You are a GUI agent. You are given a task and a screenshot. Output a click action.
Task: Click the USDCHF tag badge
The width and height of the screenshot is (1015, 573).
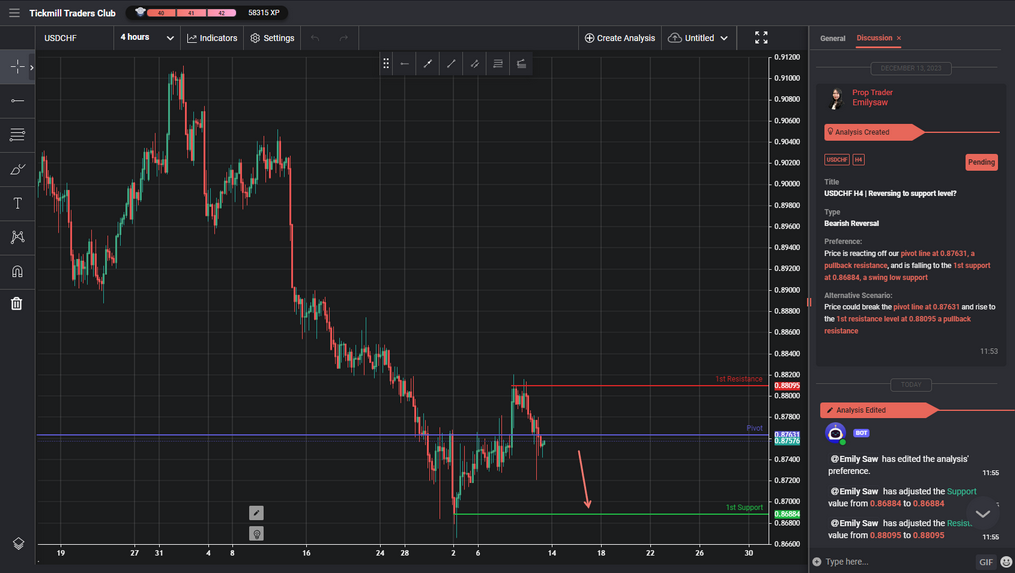click(836, 159)
